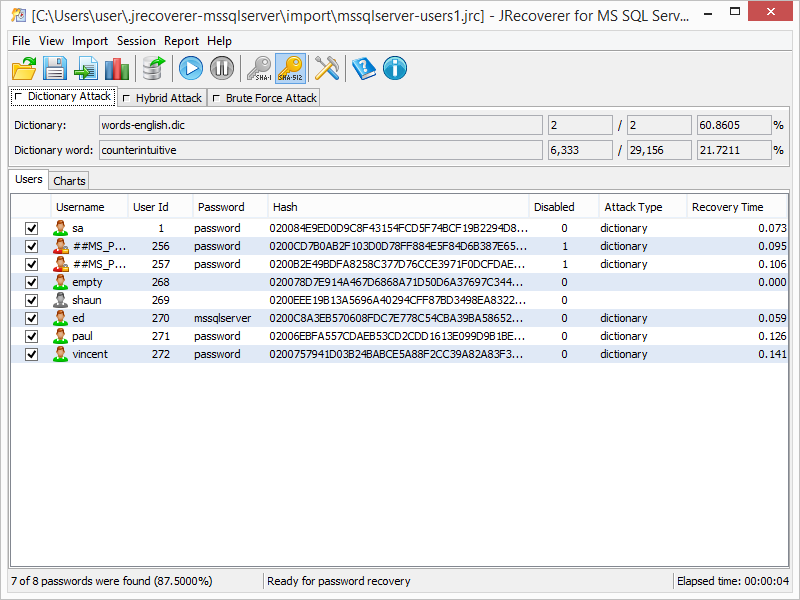Click the user icon for vincent
The image size is (800, 600).
[x=61, y=354]
